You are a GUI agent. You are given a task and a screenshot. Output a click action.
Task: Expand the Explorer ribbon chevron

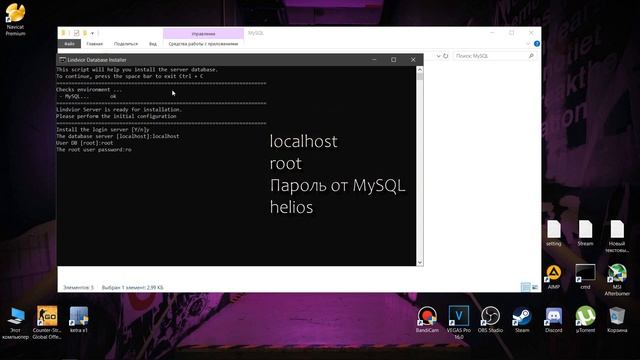tap(528, 44)
